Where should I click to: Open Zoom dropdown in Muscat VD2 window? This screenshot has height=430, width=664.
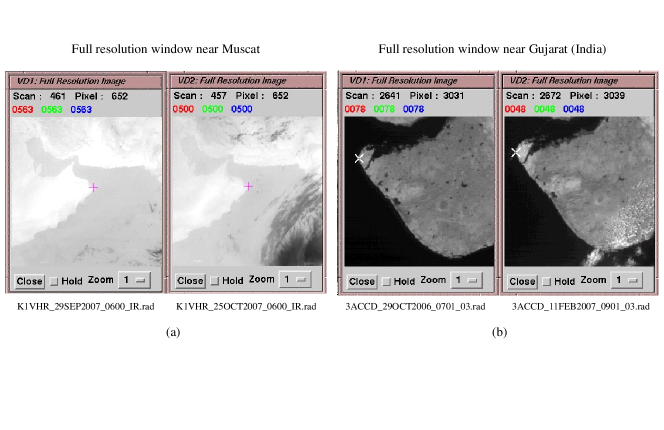pos(295,280)
